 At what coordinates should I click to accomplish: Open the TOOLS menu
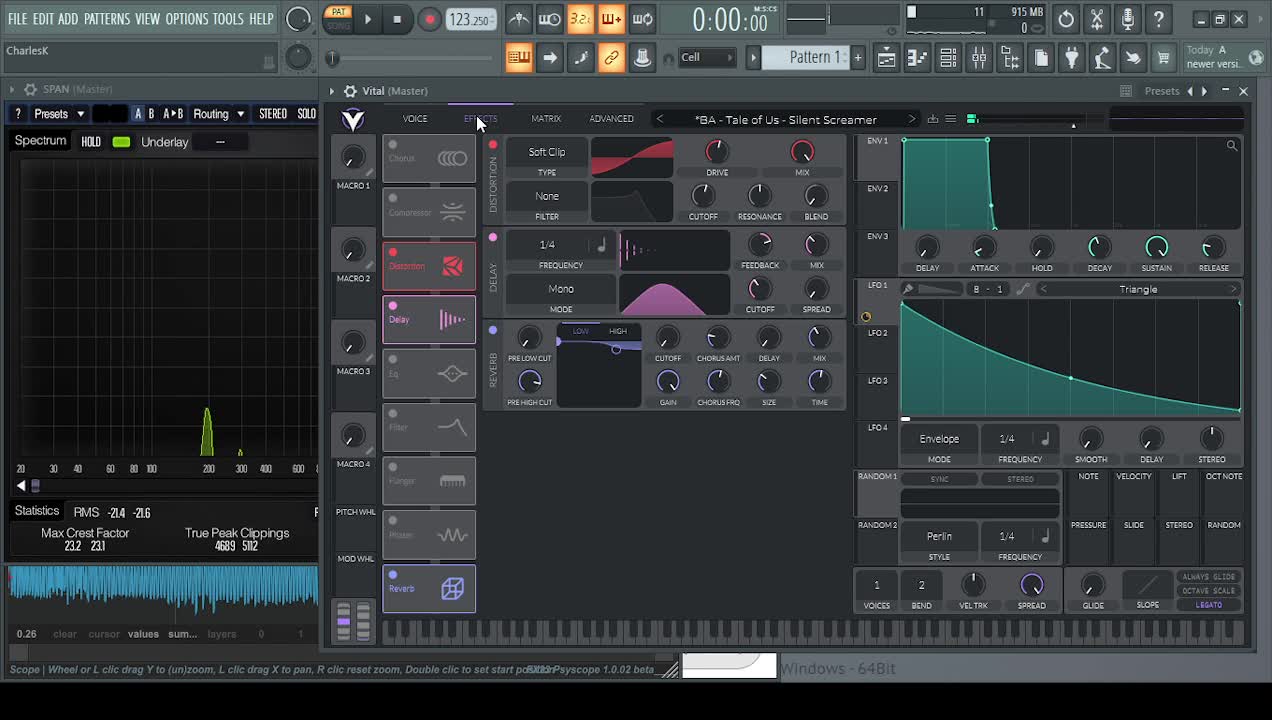click(x=228, y=19)
